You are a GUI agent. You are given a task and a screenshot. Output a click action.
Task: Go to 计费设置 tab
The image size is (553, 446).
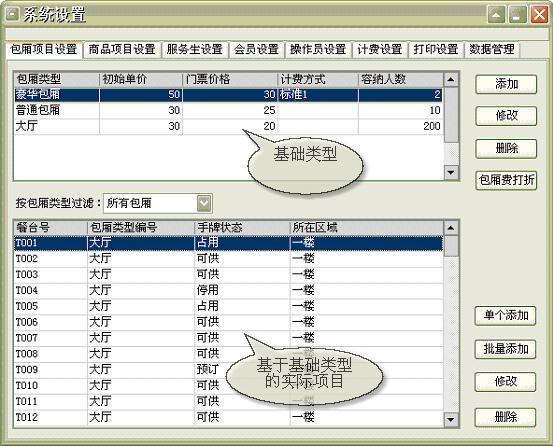[379, 49]
